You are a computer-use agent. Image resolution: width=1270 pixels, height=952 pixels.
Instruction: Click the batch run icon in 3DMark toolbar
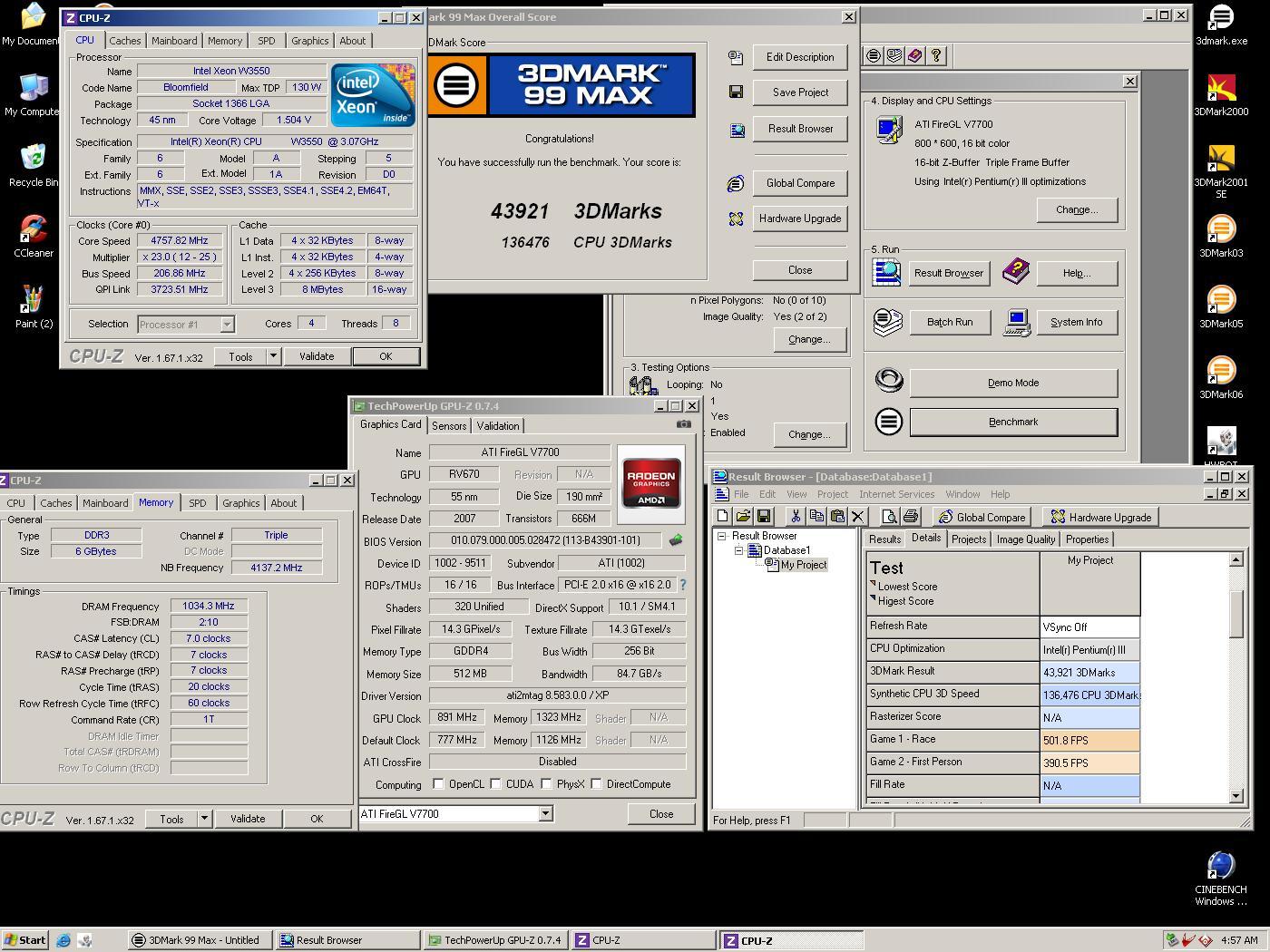coord(894,56)
